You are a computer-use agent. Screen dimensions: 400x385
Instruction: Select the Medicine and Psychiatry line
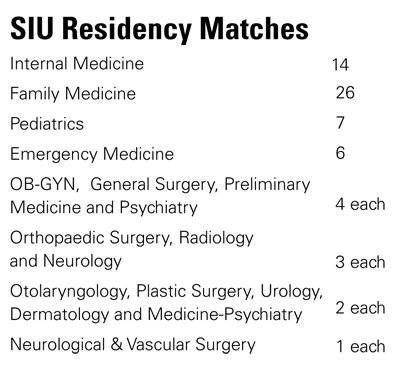click(104, 207)
